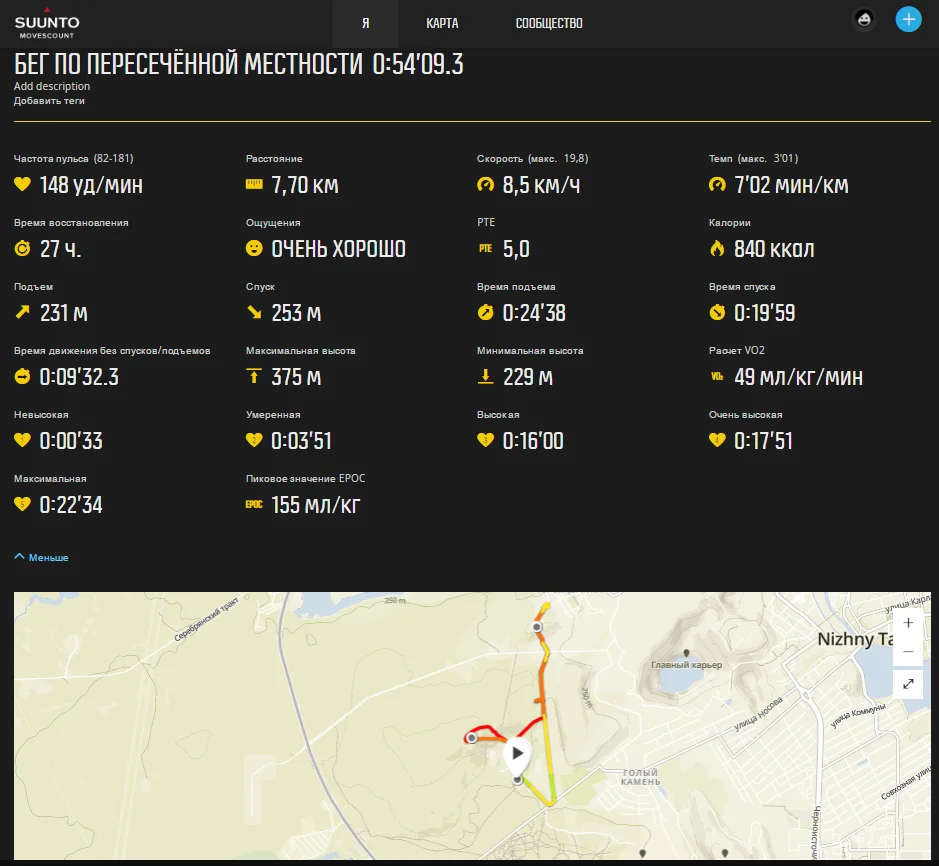Click the heart icon beside 148 уд/мин
The width and height of the screenshot is (939, 866).
point(22,184)
